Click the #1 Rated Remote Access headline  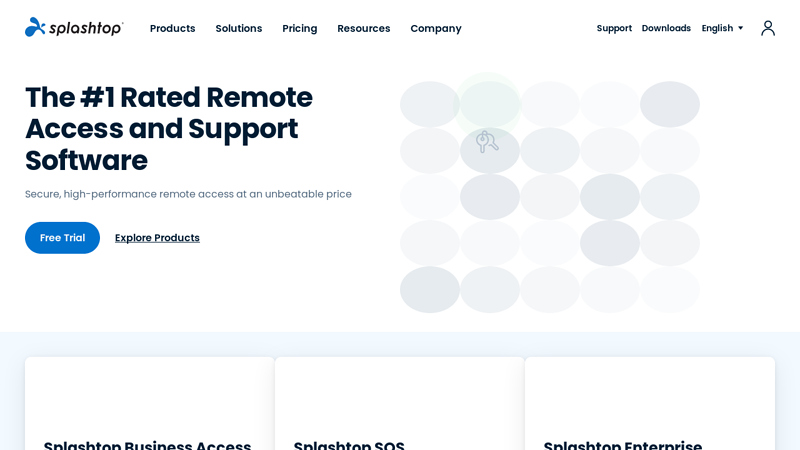[x=169, y=129]
